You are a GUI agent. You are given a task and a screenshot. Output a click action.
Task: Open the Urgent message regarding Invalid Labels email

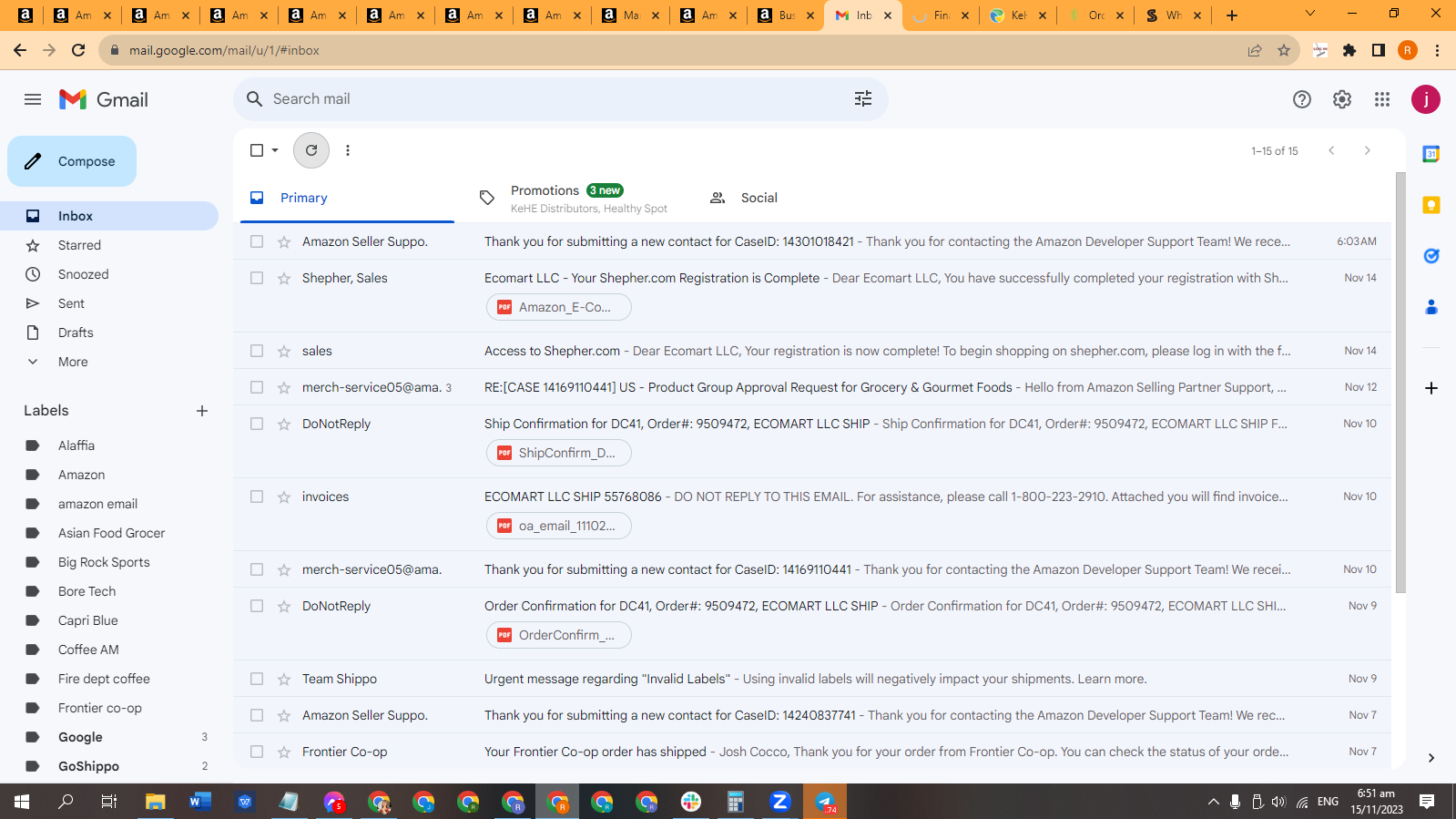coord(812,679)
